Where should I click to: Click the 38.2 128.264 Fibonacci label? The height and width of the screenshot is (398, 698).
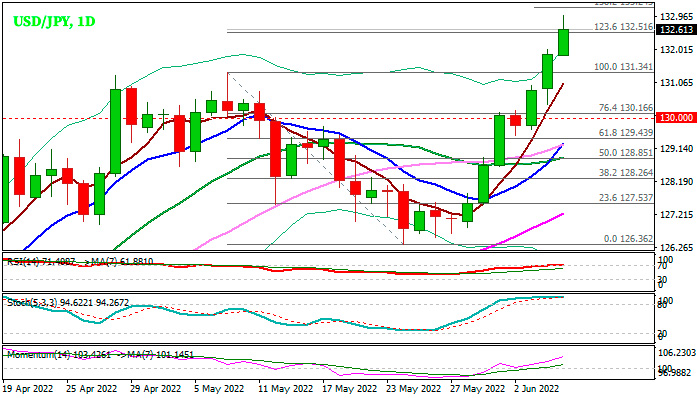(626, 173)
